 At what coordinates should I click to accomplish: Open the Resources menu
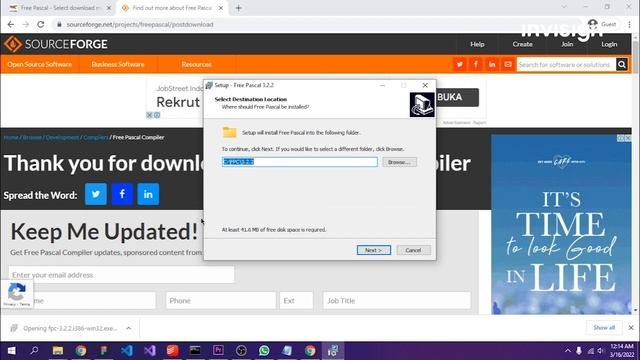[197, 64]
